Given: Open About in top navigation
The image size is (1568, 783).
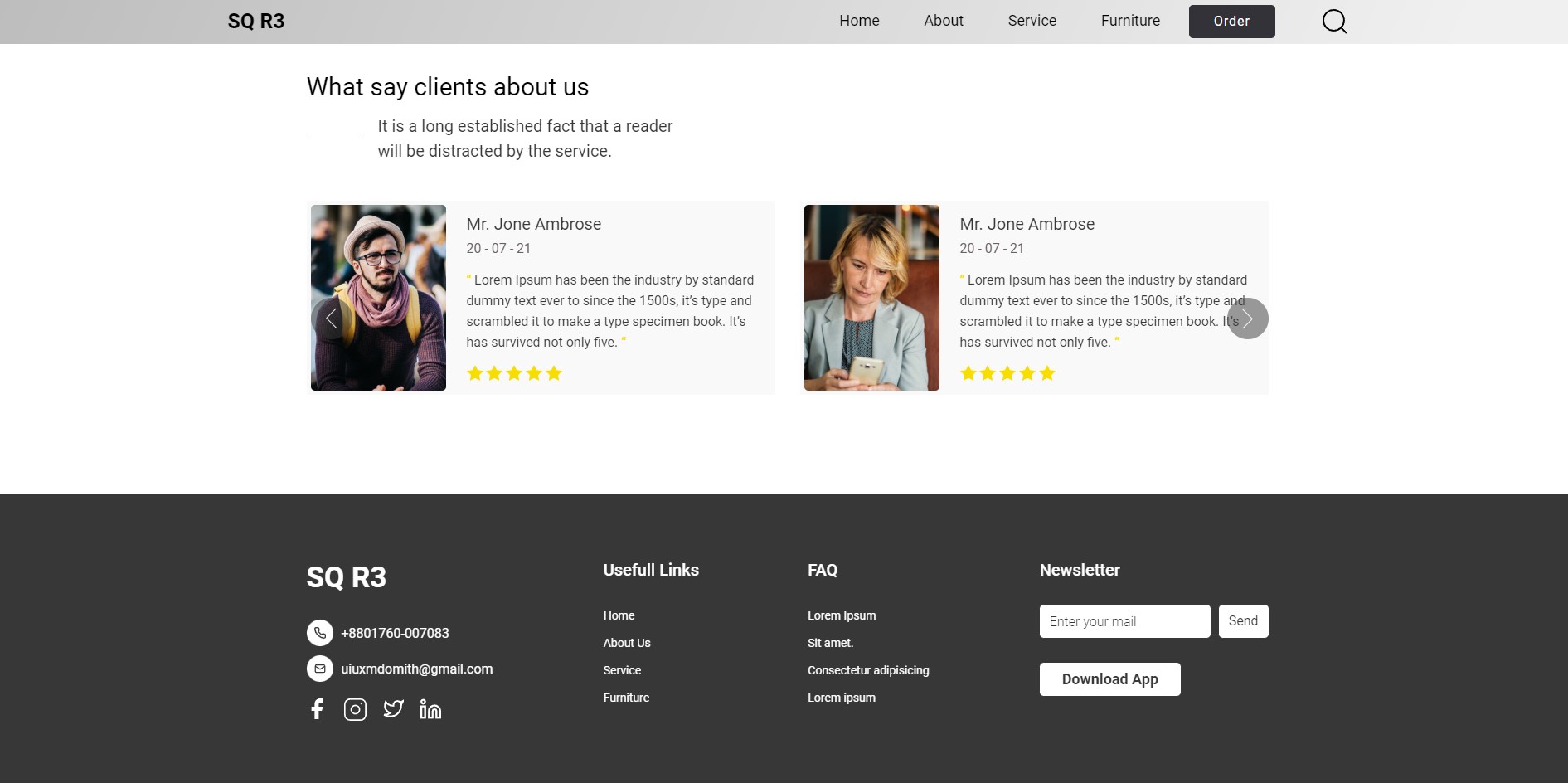Looking at the screenshot, I should (x=944, y=21).
